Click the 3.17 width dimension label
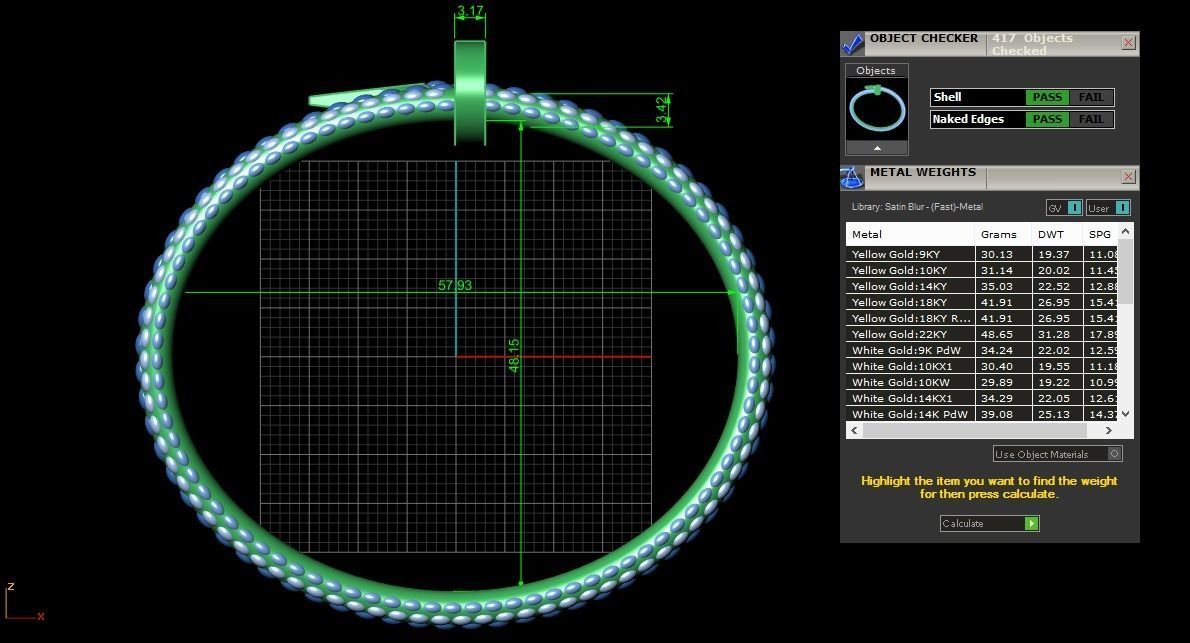 tap(470, 11)
